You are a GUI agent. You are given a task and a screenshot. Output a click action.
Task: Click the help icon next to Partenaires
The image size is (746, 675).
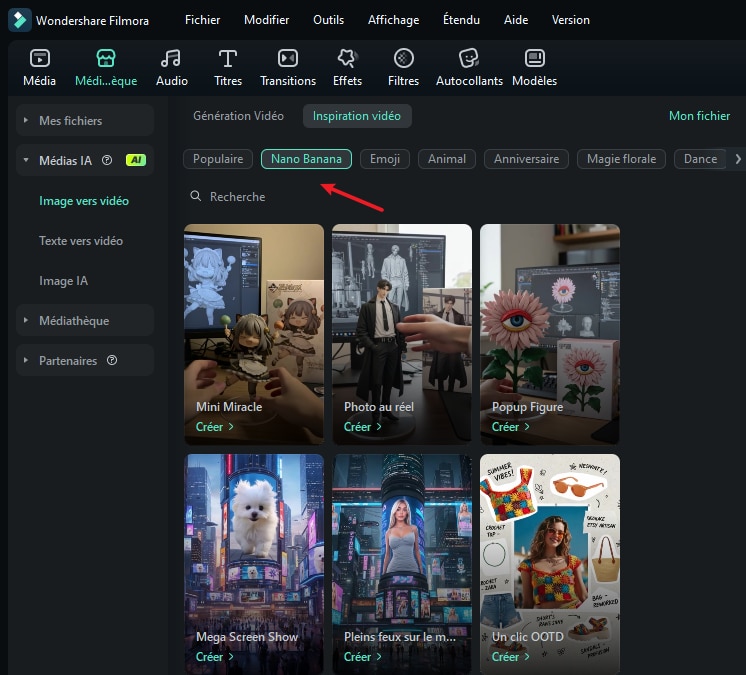coord(112,360)
